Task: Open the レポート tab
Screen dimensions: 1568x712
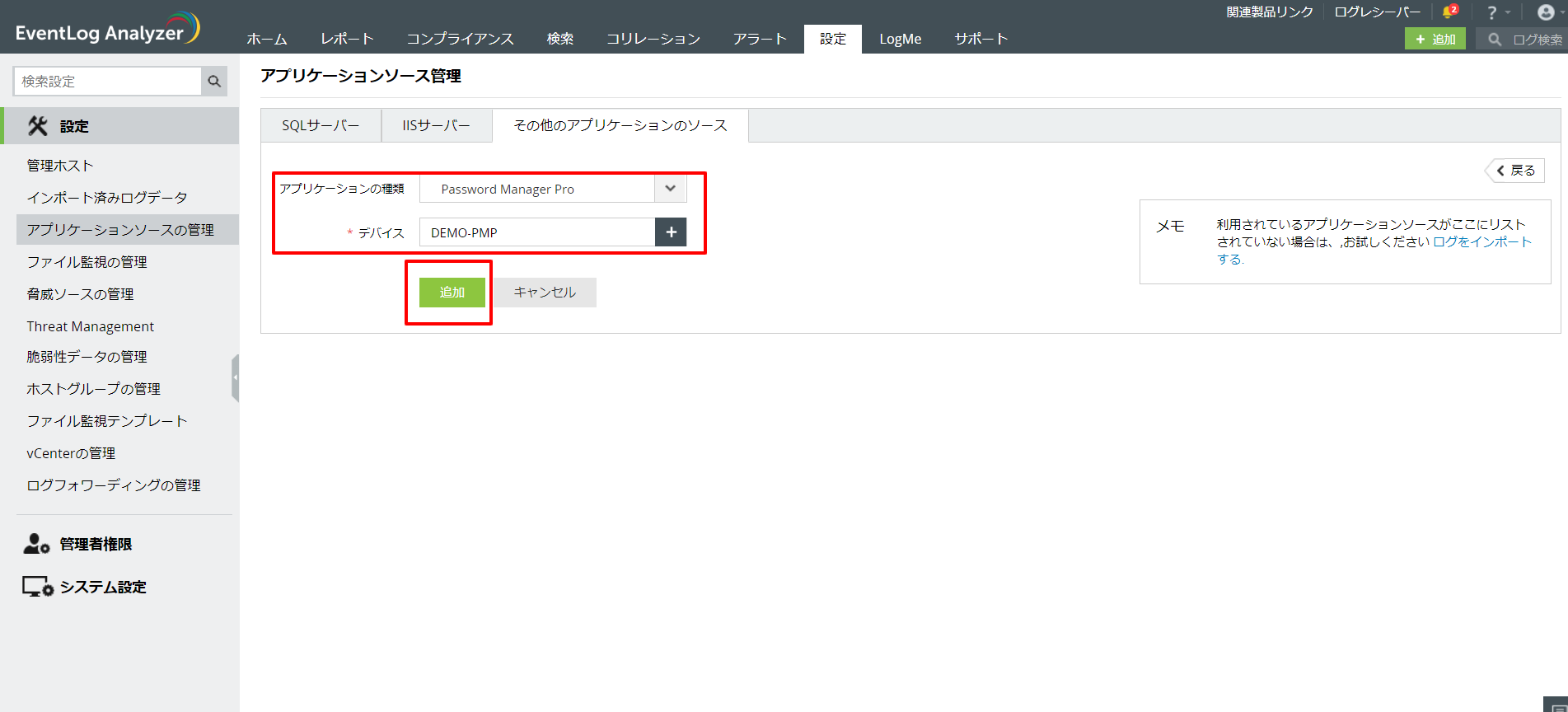Action: [347, 39]
